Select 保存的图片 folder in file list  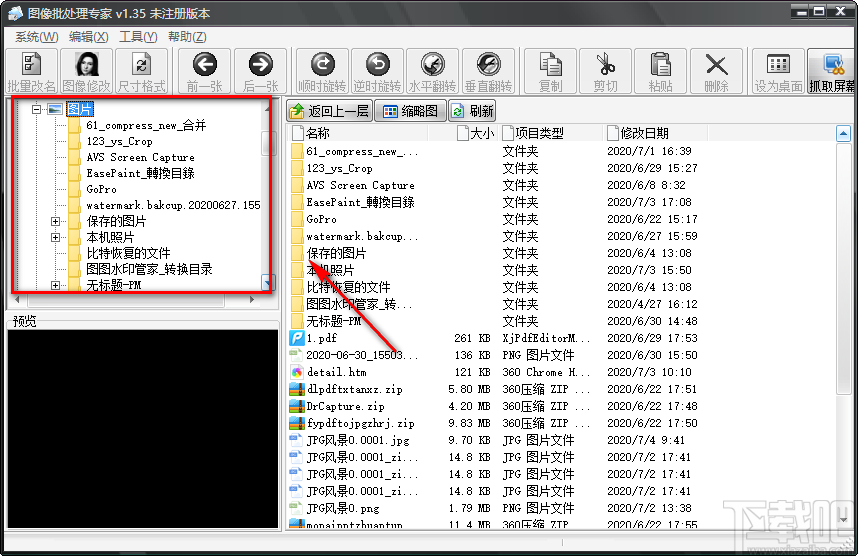click(336, 253)
